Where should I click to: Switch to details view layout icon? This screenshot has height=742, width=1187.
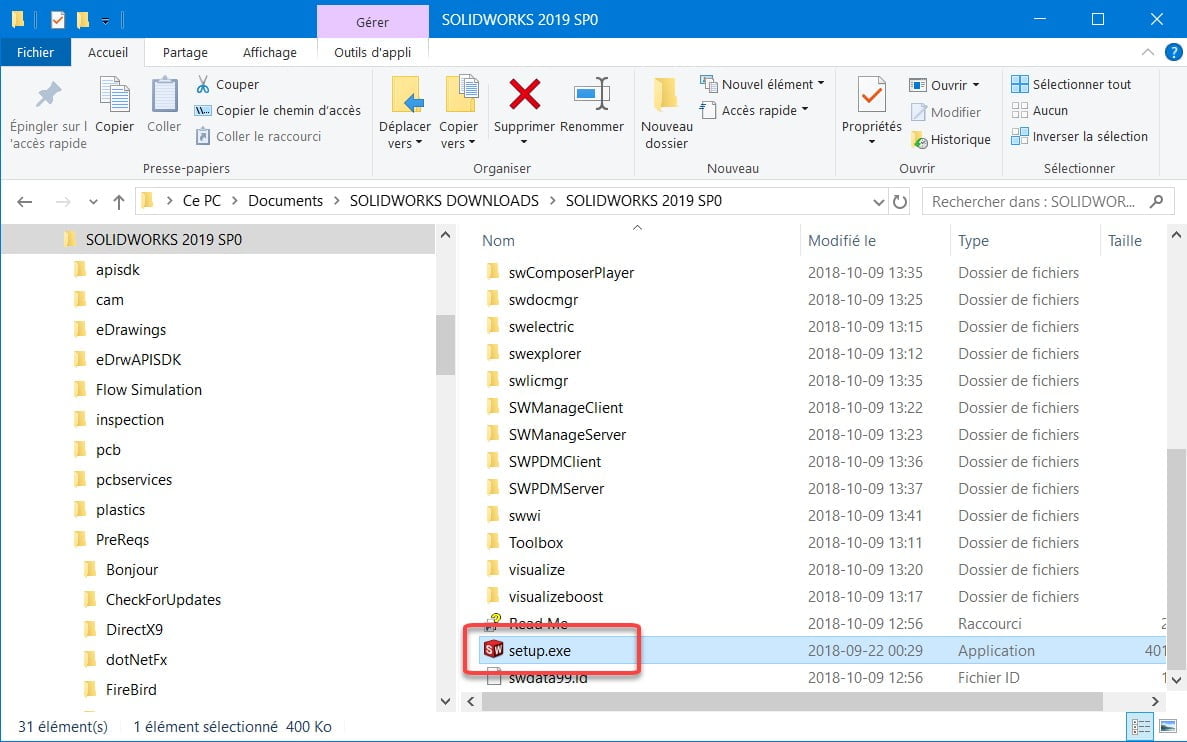pos(1140,726)
